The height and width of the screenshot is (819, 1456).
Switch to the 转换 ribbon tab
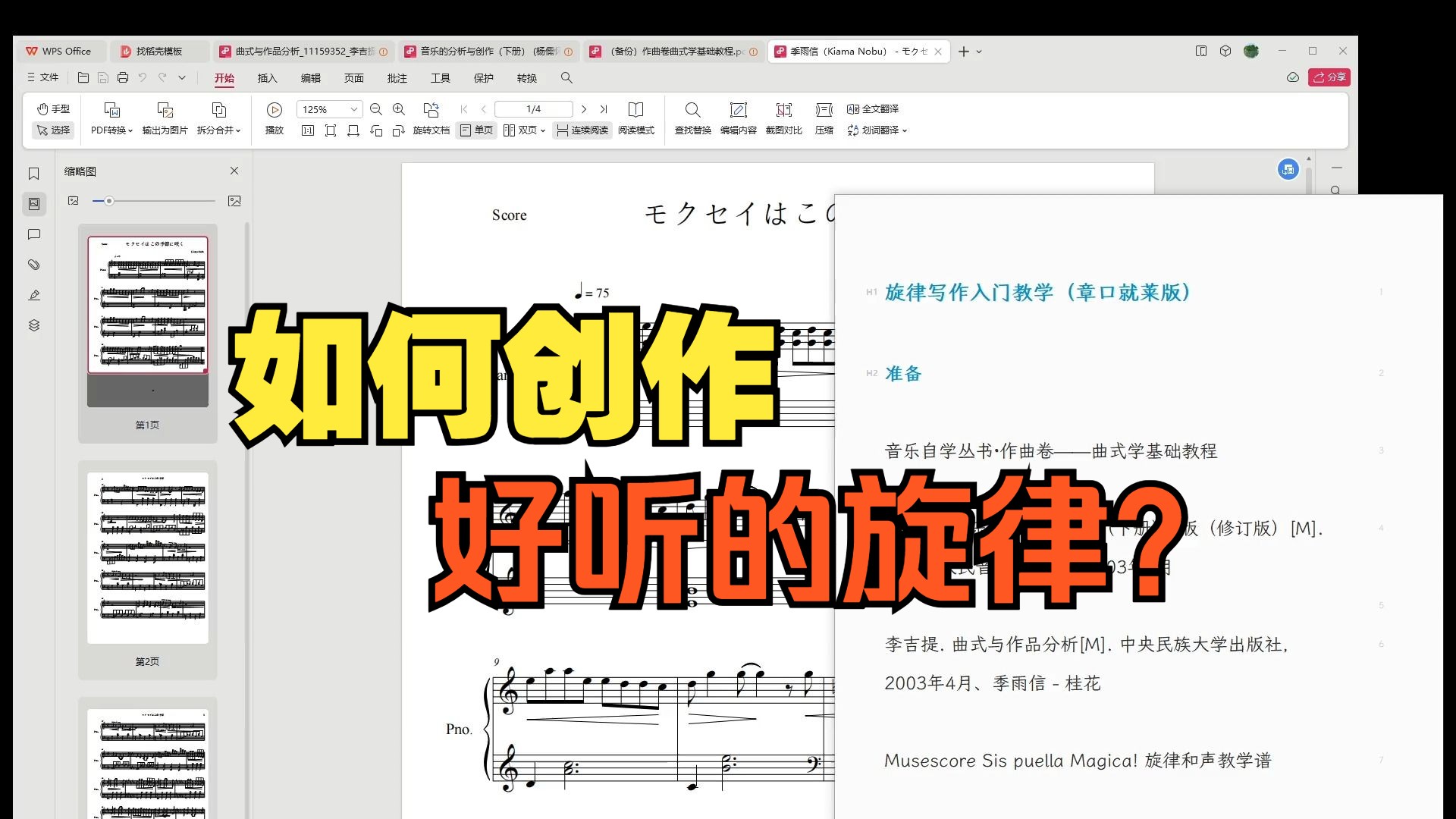click(527, 78)
